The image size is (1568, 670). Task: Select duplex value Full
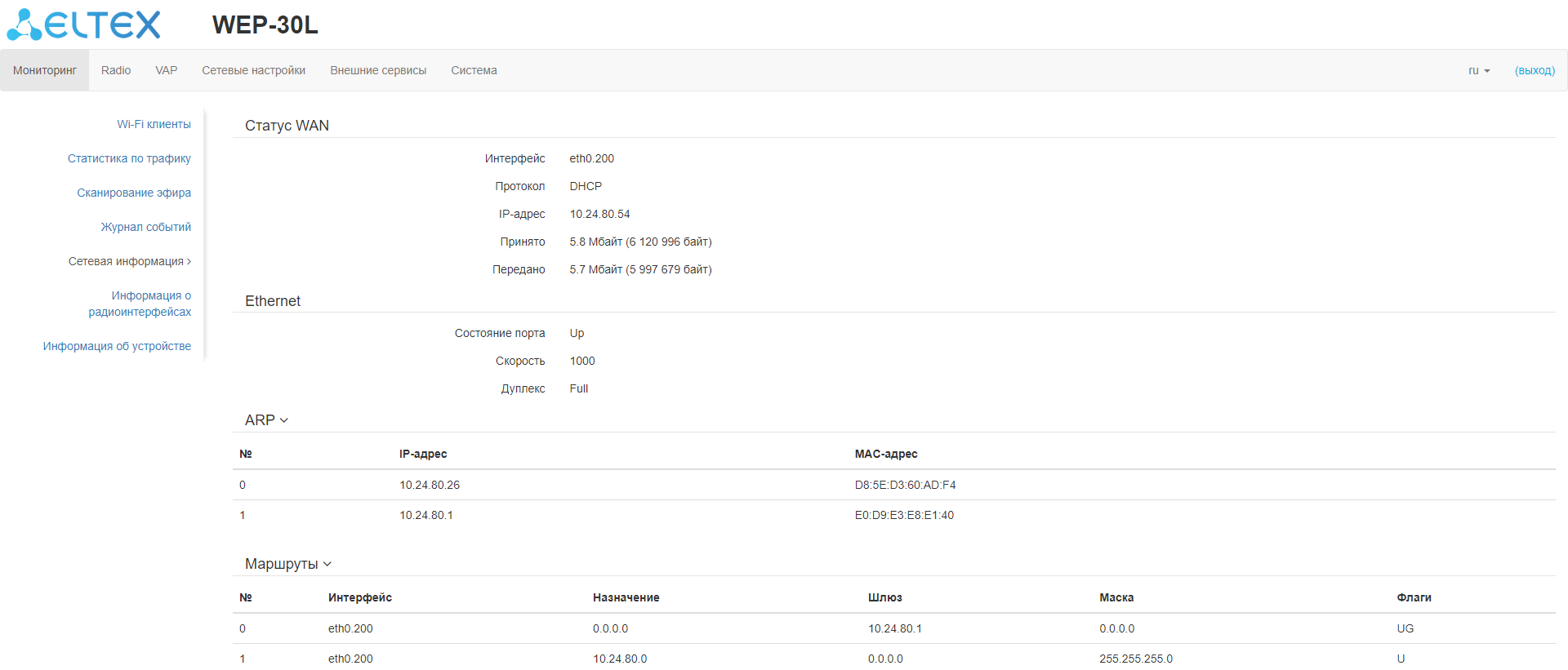(579, 388)
